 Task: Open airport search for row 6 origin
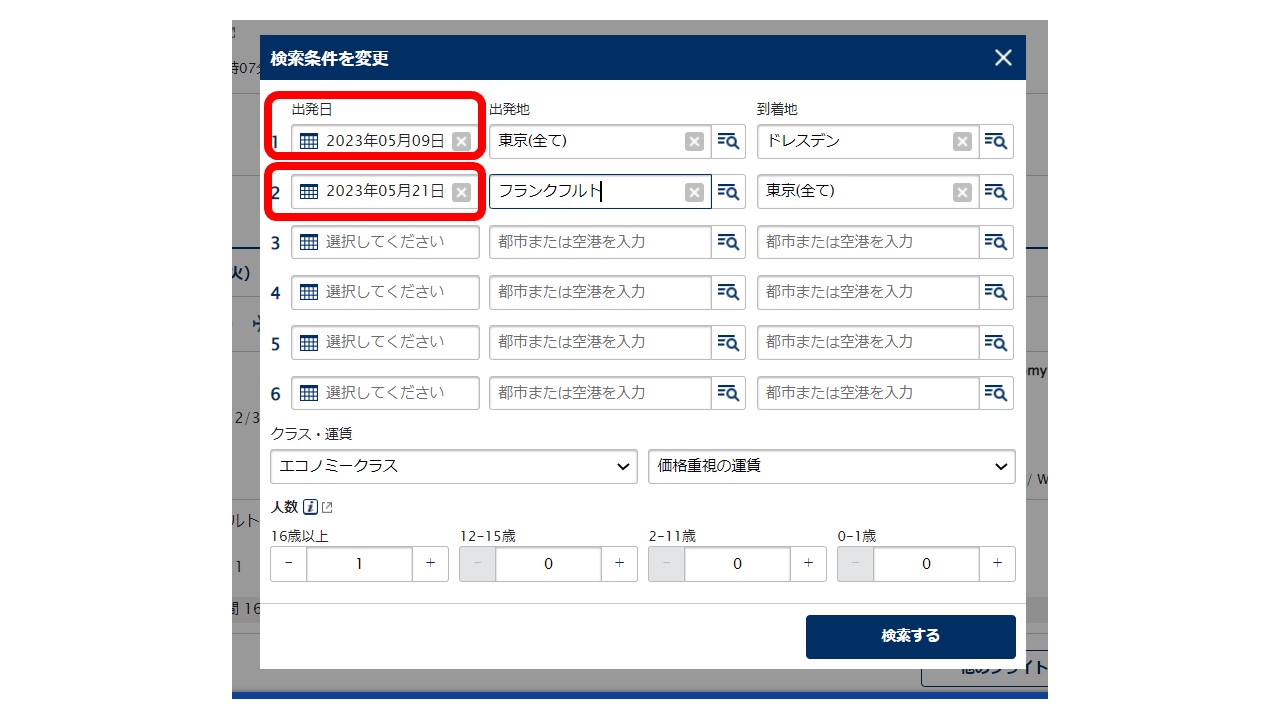(728, 393)
